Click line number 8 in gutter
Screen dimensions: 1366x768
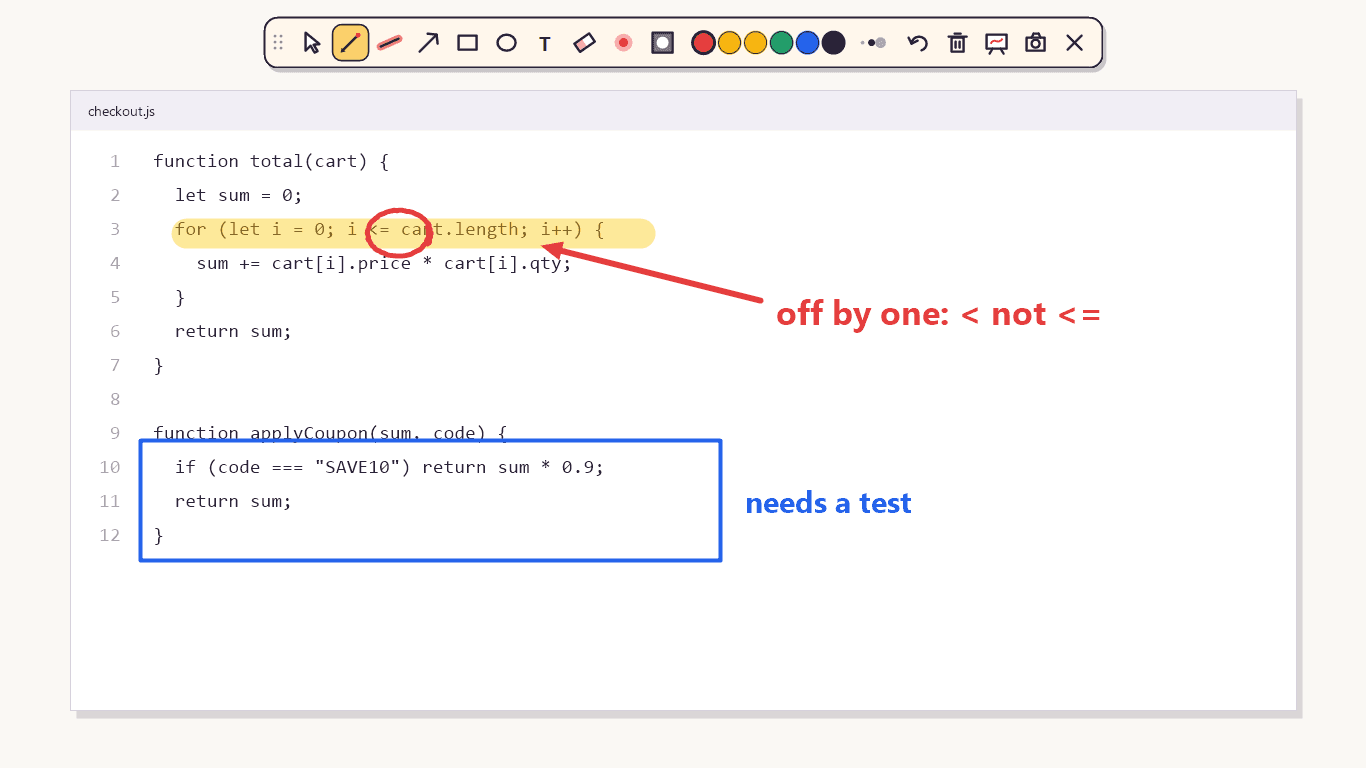coord(115,399)
